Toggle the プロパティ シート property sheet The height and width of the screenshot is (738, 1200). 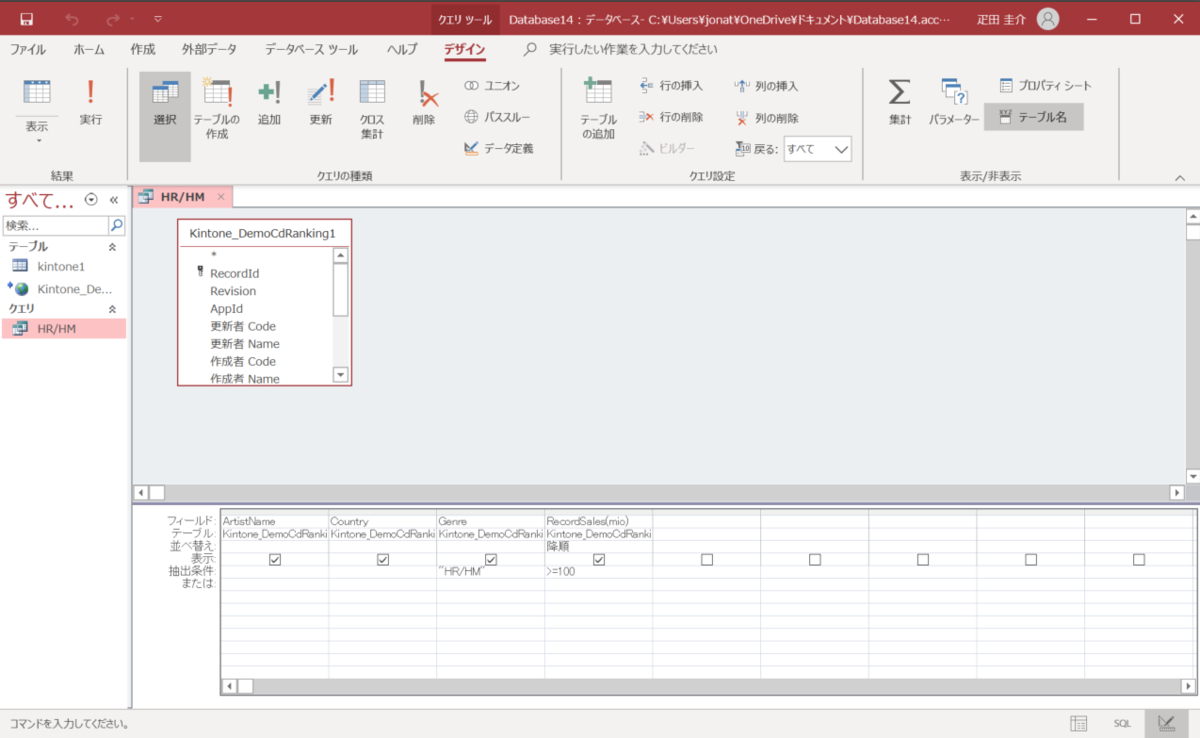tap(1045, 86)
